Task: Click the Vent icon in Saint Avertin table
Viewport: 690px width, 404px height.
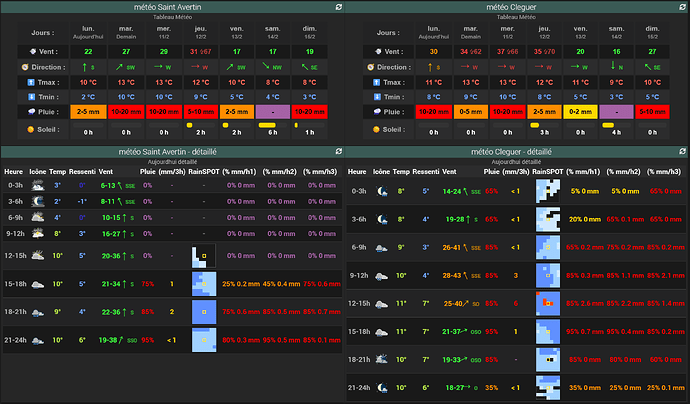Action: tap(33, 51)
